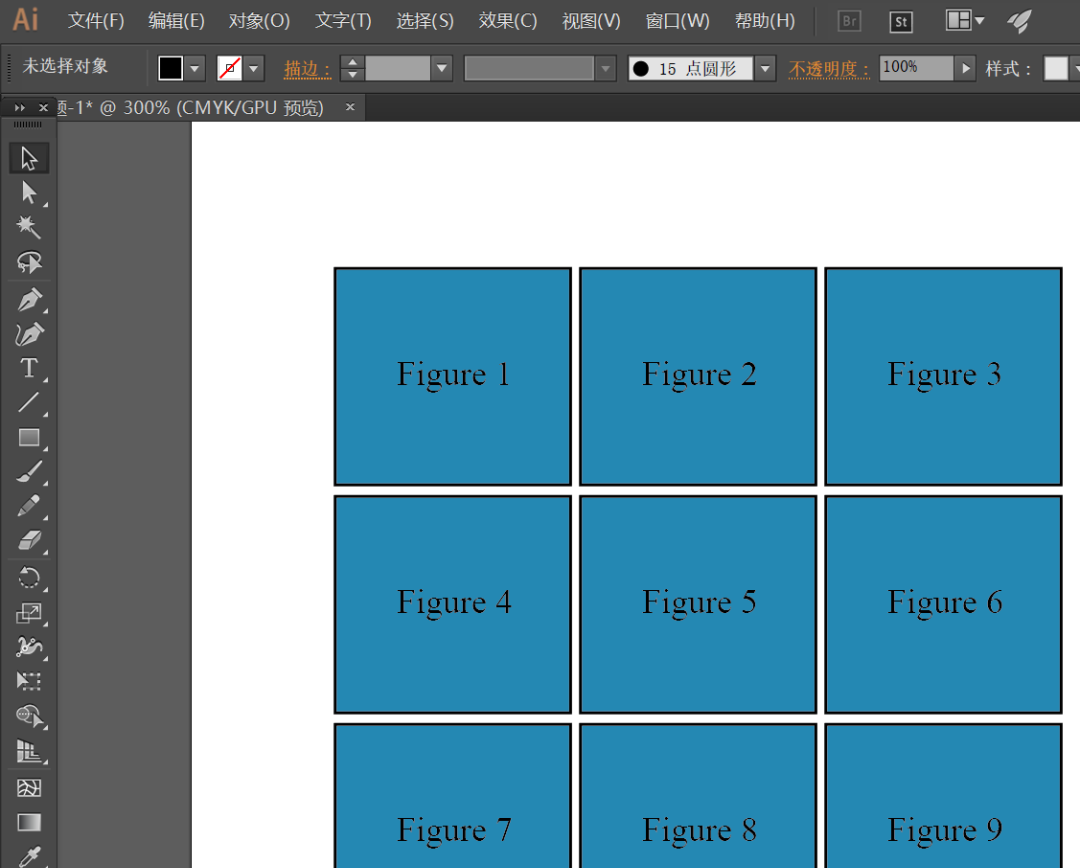Viewport: 1080px width, 868px height.
Task: Adjust the stroke weight stepper arrows
Action: 353,68
